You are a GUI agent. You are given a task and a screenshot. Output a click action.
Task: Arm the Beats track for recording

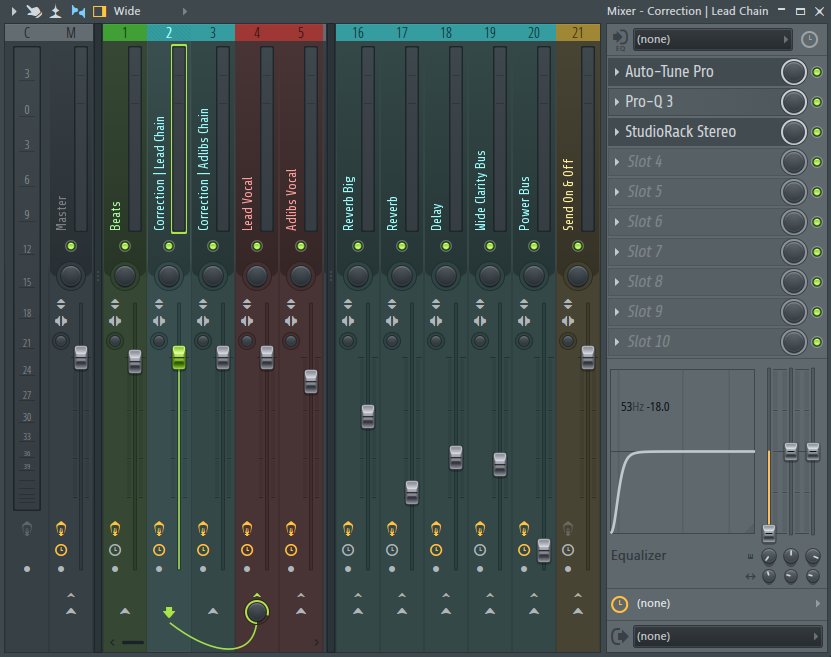pyautogui.click(x=115, y=528)
